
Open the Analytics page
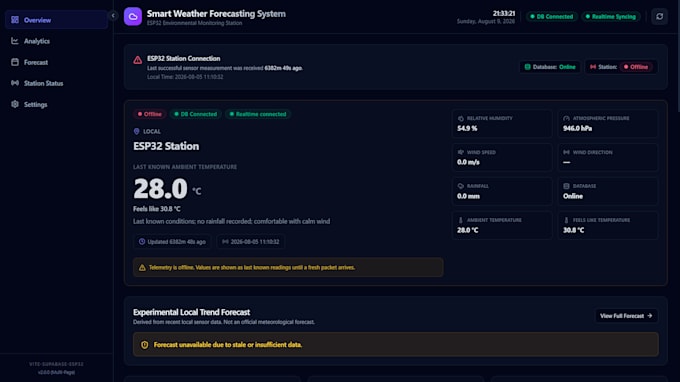pyautogui.click(x=56, y=41)
